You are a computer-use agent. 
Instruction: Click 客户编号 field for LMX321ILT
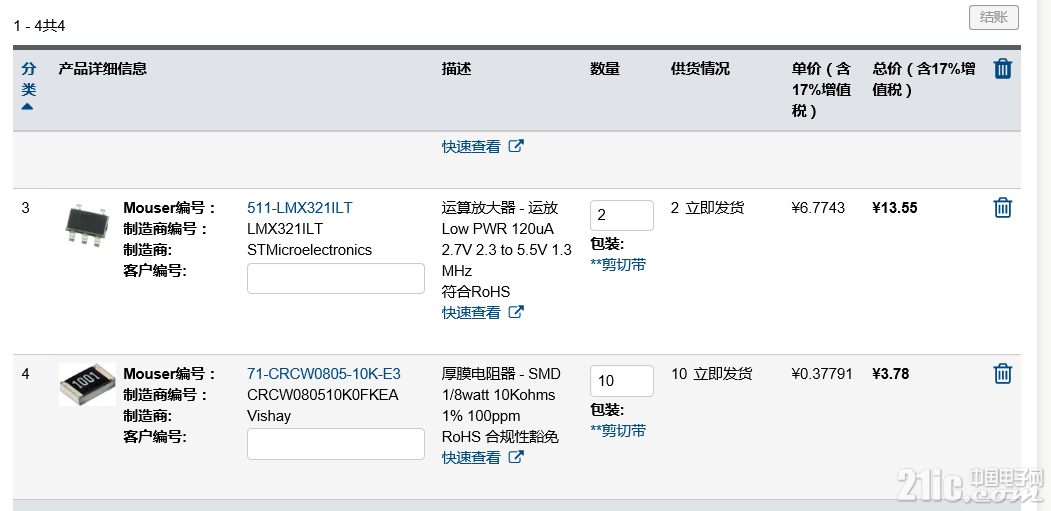[336, 278]
